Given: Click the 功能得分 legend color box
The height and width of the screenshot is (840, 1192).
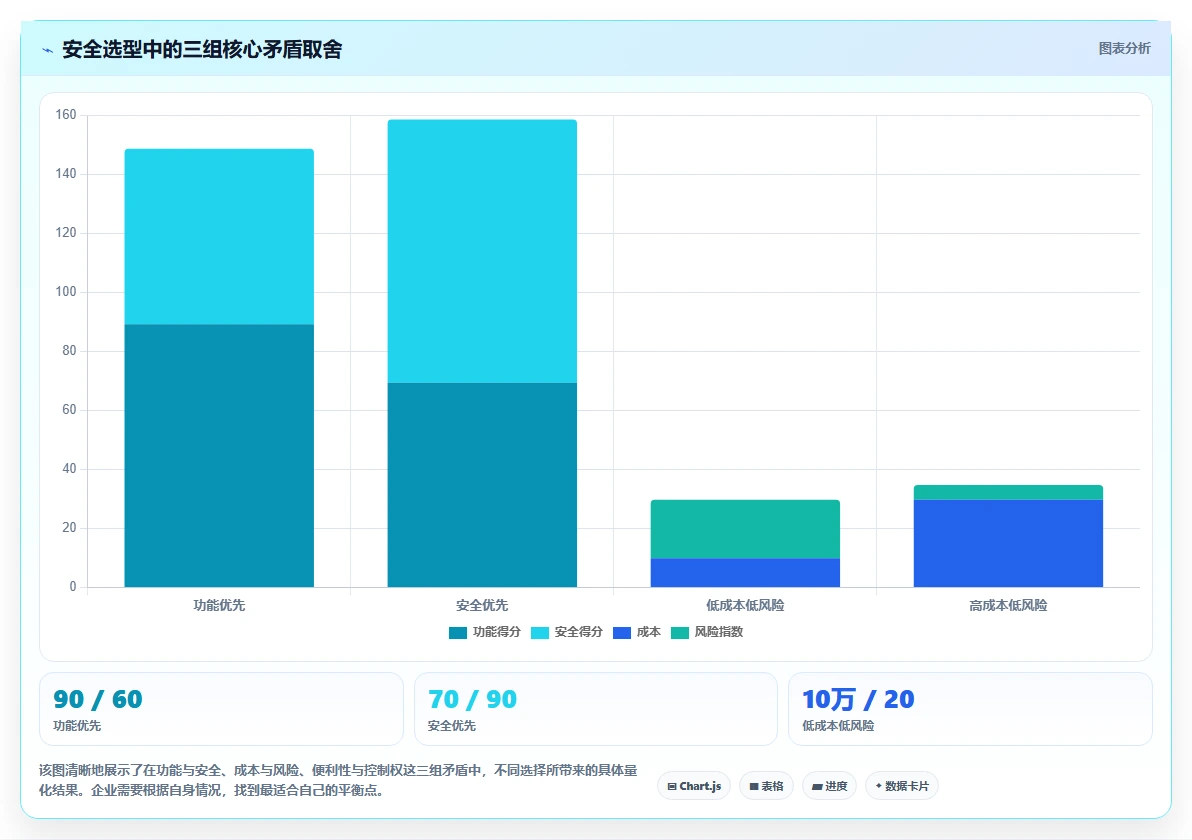Looking at the screenshot, I should pyautogui.click(x=458, y=632).
